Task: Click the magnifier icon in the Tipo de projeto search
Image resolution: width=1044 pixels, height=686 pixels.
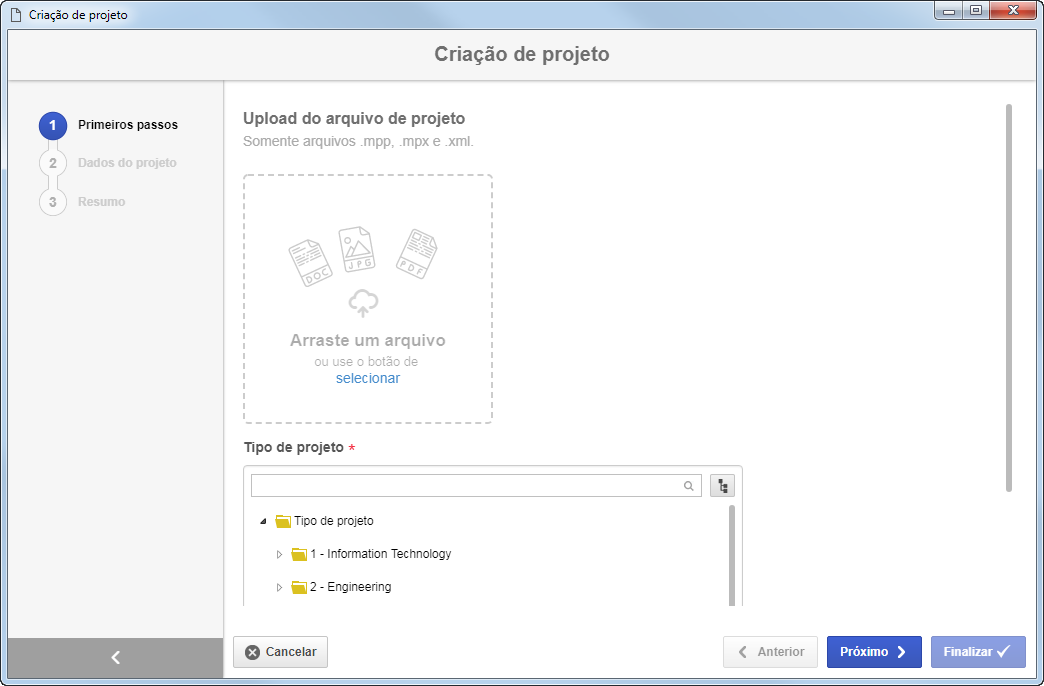Action: (x=688, y=486)
